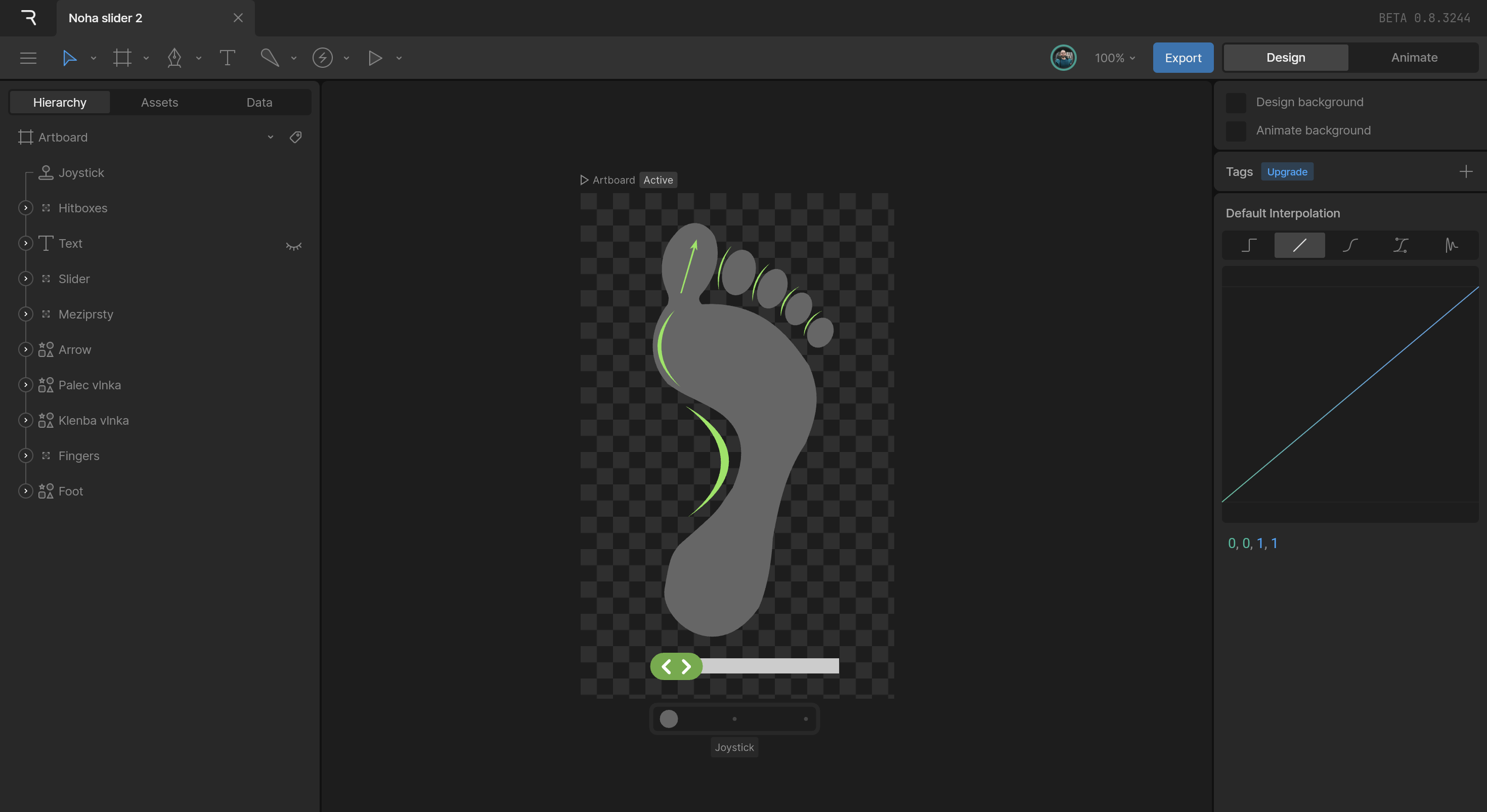Select the Hold interpolation icon

coord(1249,245)
